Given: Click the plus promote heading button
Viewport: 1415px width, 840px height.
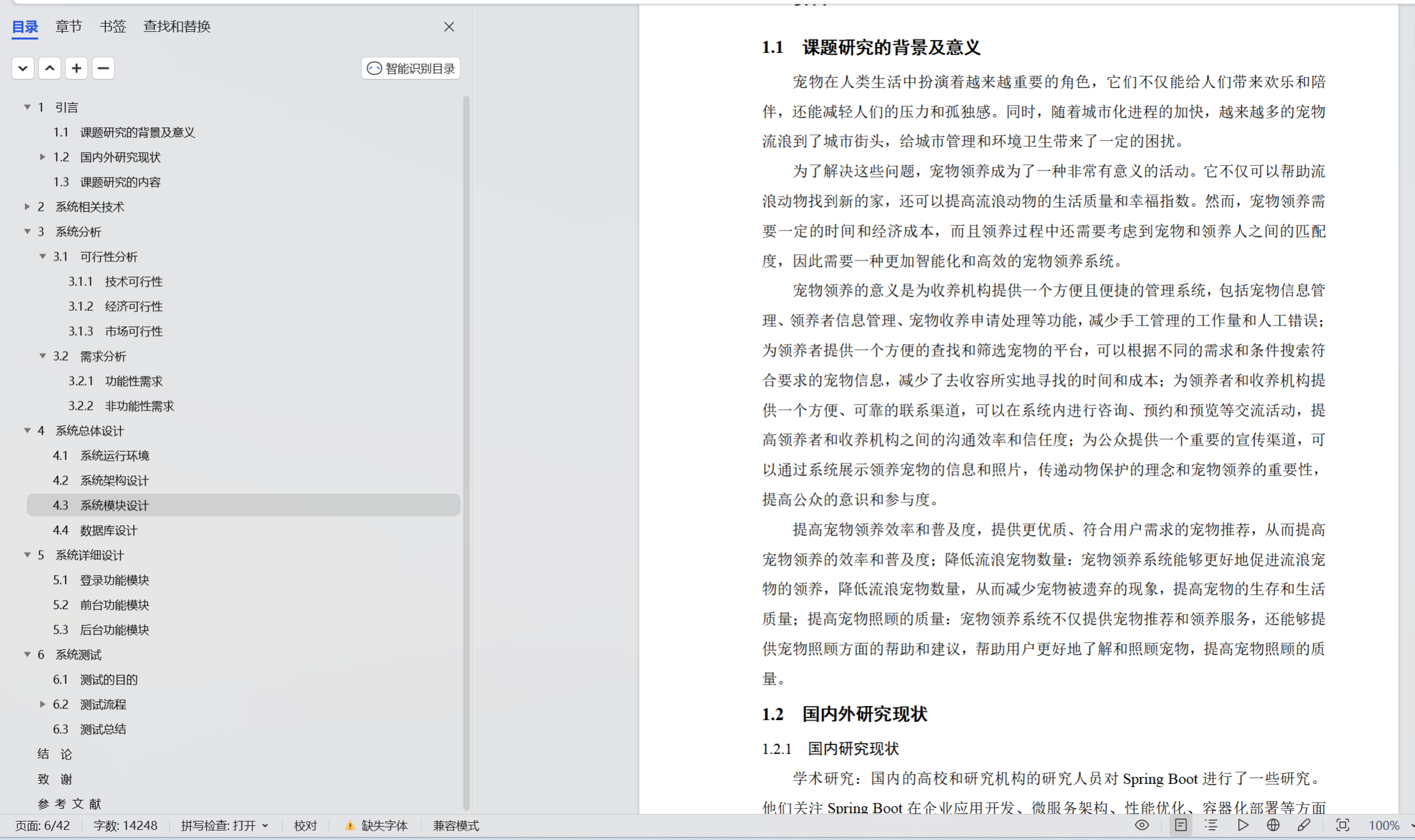Looking at the screenshot, I should (77, 68).
